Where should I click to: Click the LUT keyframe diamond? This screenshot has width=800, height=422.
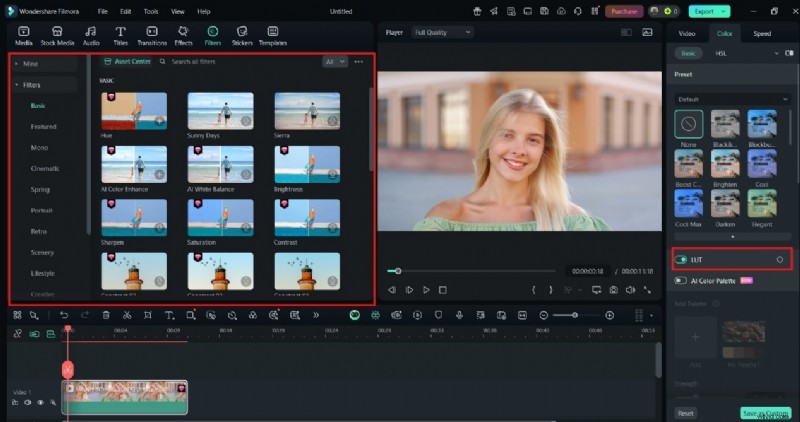coord(780,260)
